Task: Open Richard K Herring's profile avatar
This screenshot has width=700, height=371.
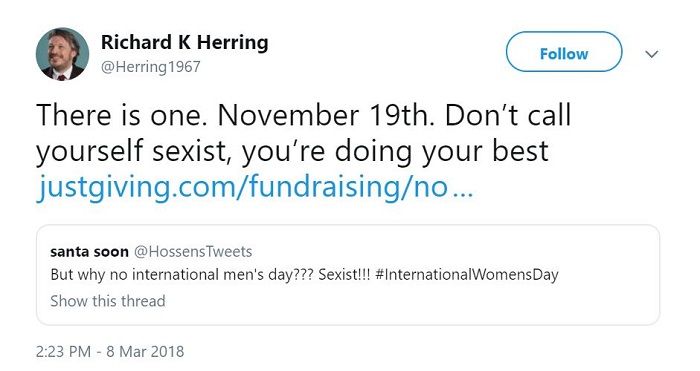Action: [62, 54]
